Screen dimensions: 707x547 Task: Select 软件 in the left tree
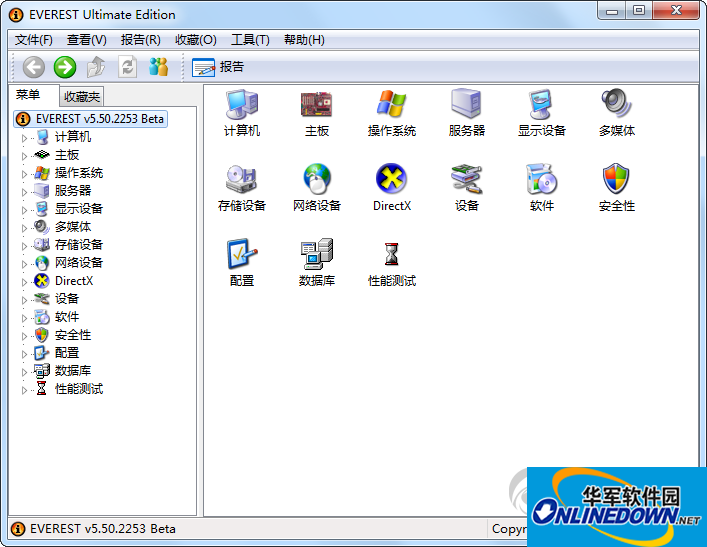pyautogui.click(x=67, y=317)
